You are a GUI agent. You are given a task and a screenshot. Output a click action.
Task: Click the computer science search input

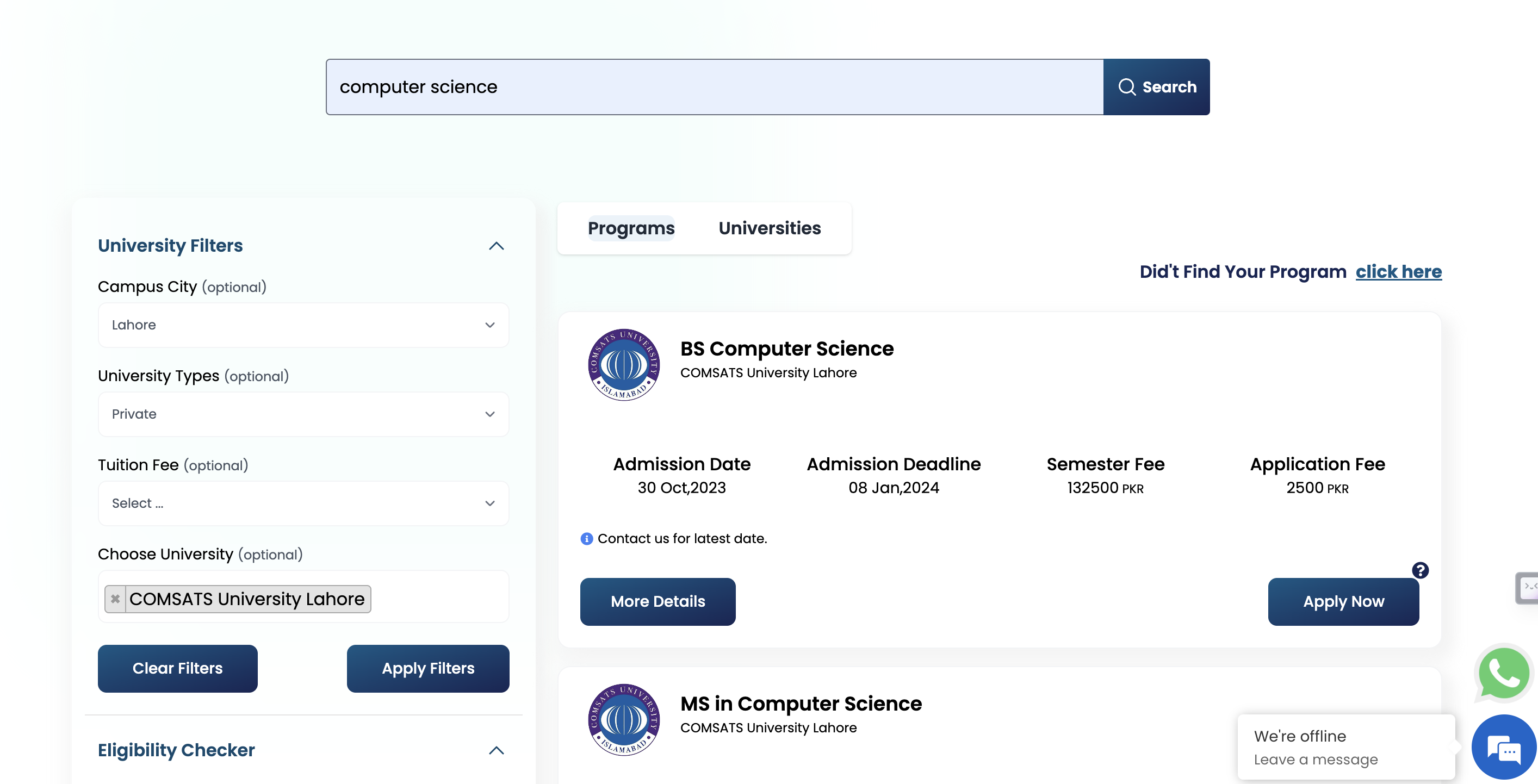[x=714, y=86]
